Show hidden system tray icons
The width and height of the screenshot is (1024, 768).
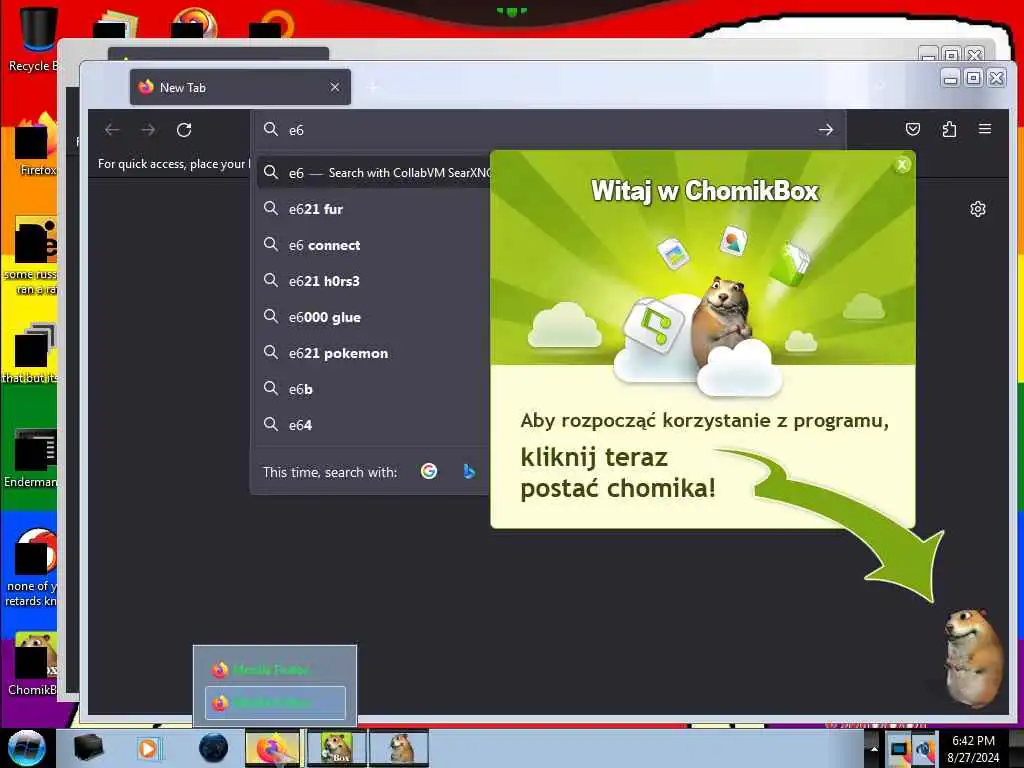874,748
